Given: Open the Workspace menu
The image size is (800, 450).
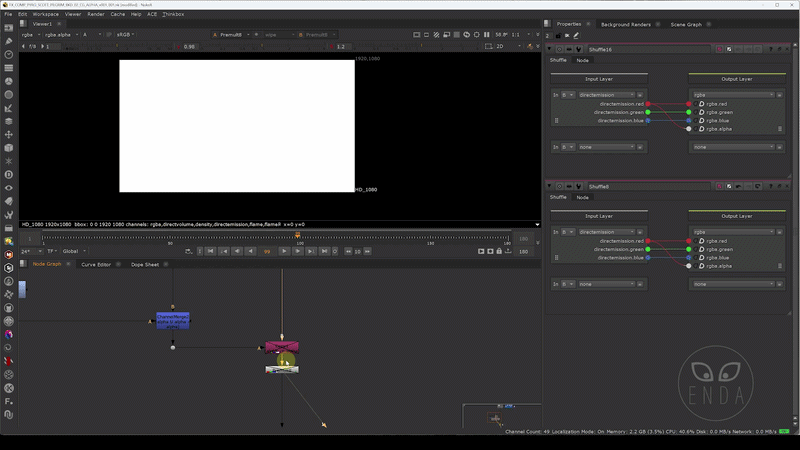Looking at the screenshot, I should click(45, 14).
